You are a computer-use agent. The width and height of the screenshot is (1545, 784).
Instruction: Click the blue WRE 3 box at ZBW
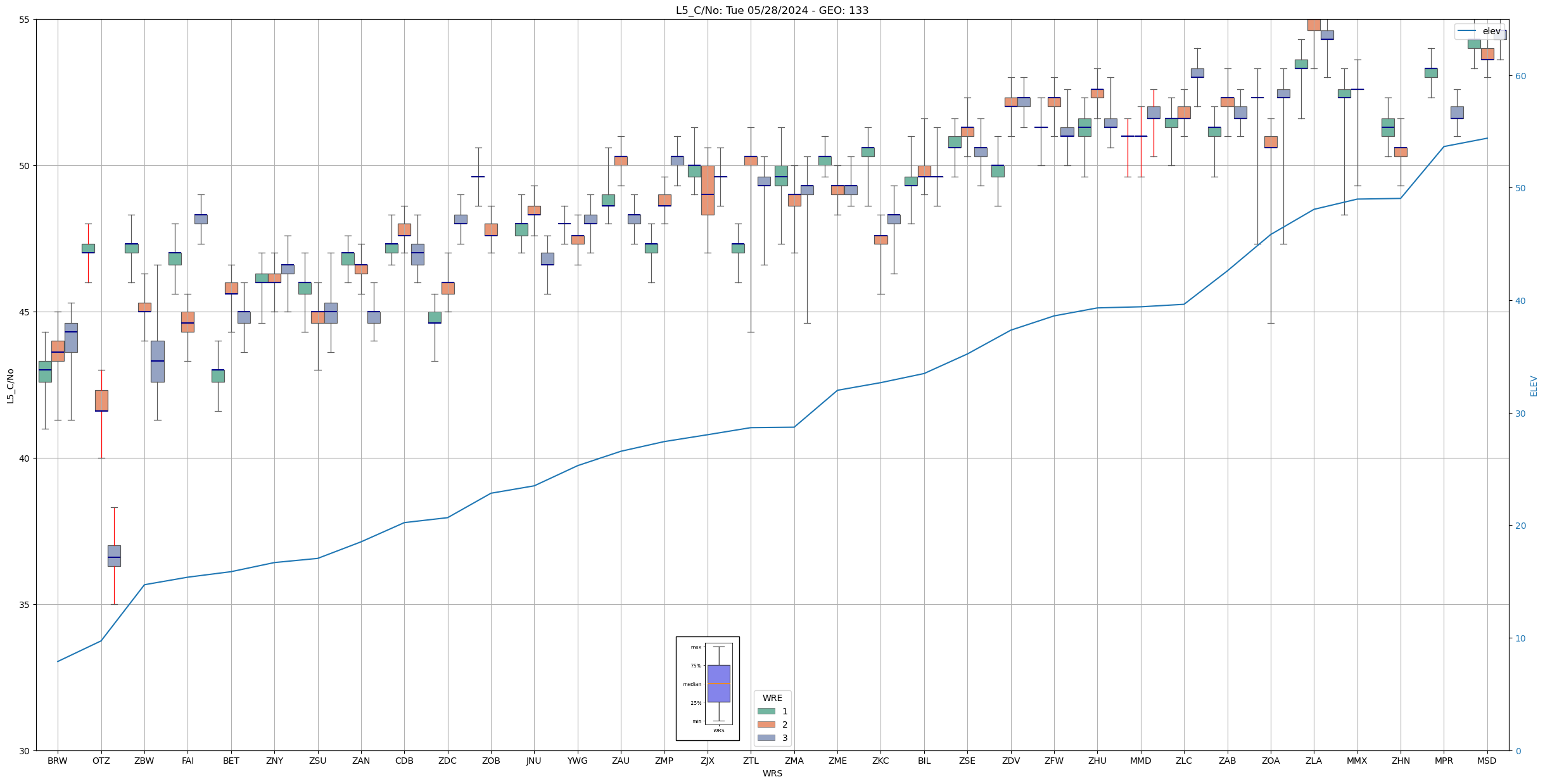157,362
